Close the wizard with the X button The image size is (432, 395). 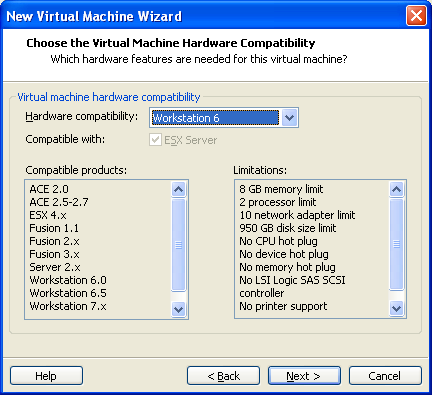(x=416, y=15)
